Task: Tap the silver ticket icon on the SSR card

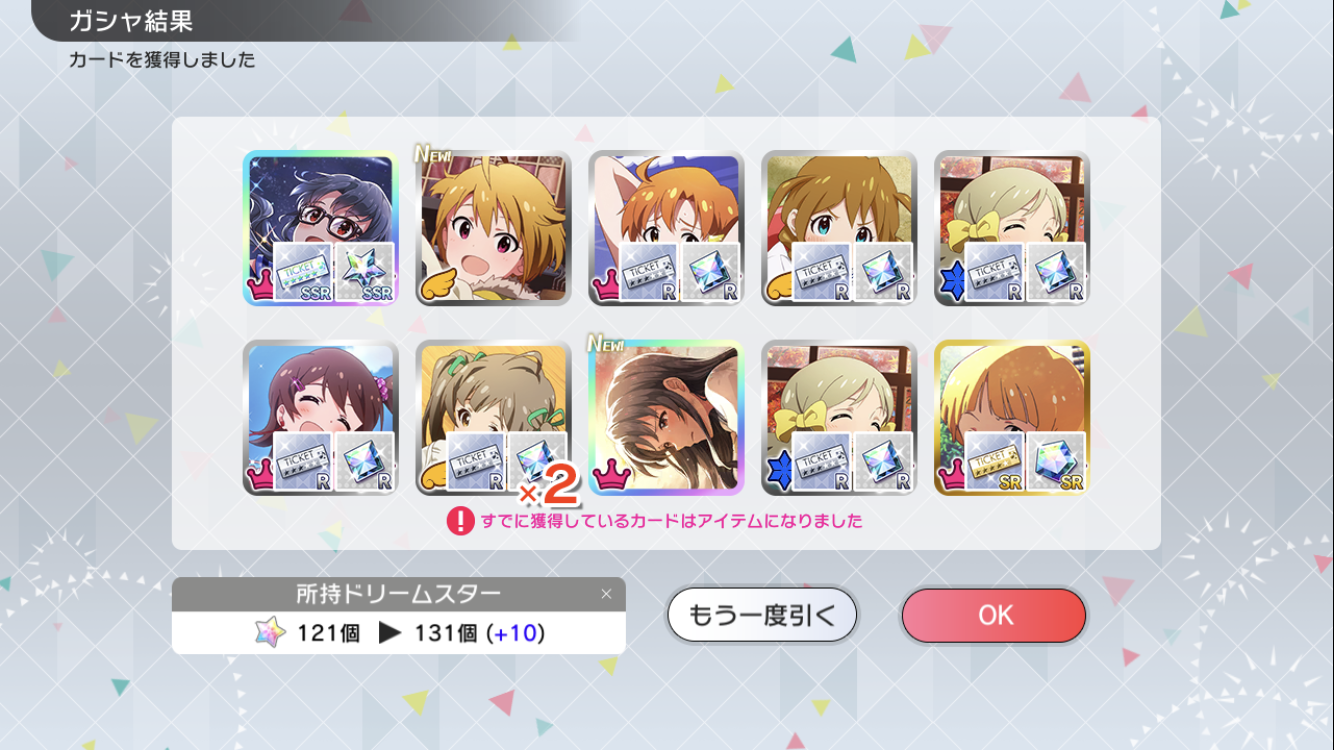Action: coord(303,272)
